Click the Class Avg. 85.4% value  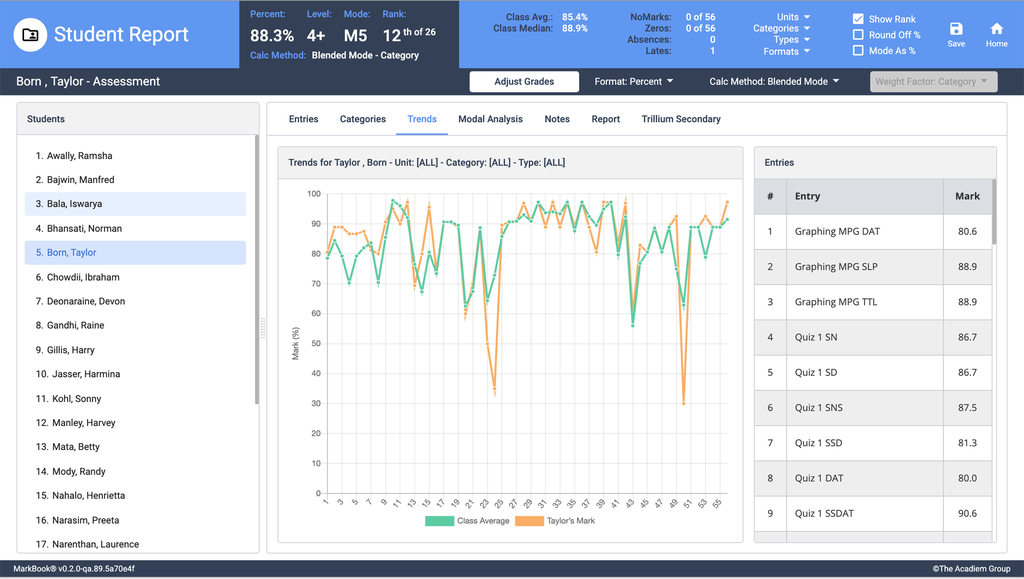(575, 17)
